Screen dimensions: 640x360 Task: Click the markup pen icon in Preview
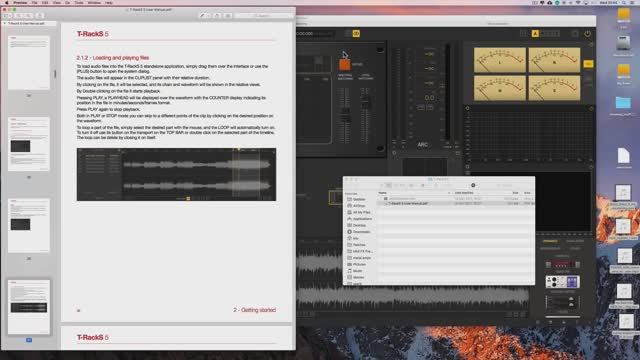[x=202, y=16]
